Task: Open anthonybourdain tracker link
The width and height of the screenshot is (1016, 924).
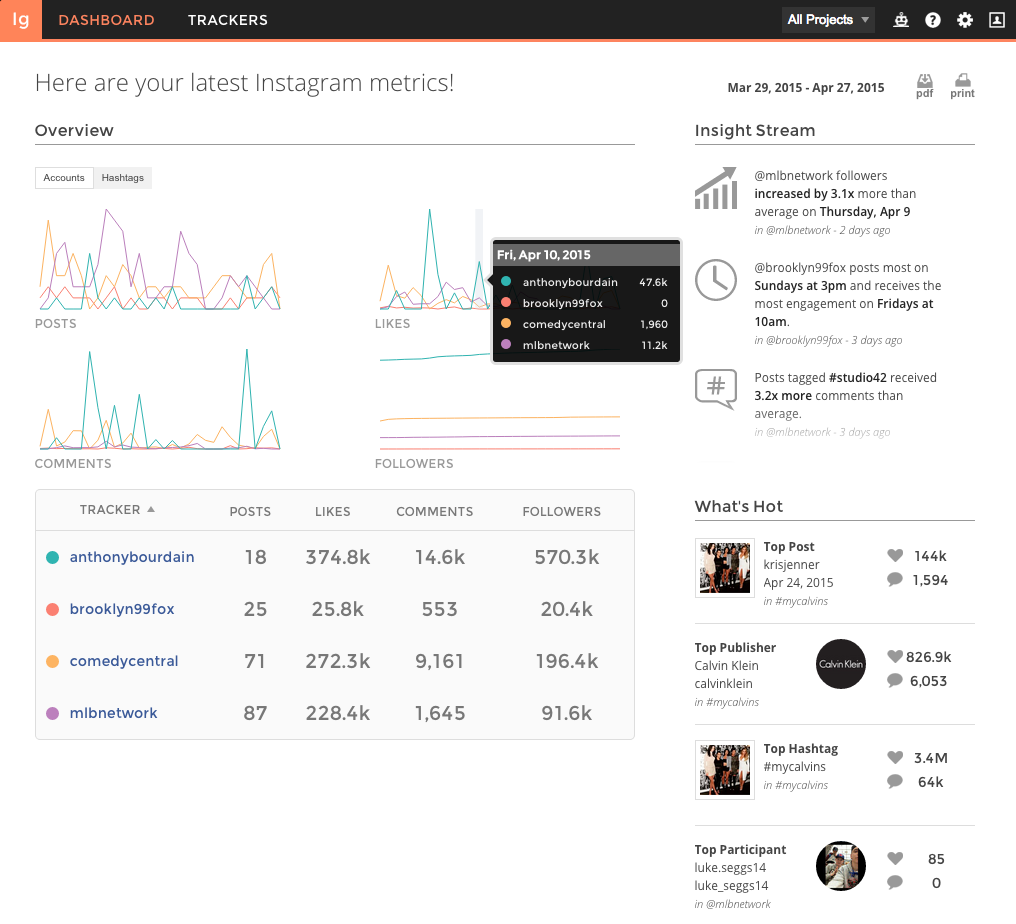Action: tap(132, 557)
